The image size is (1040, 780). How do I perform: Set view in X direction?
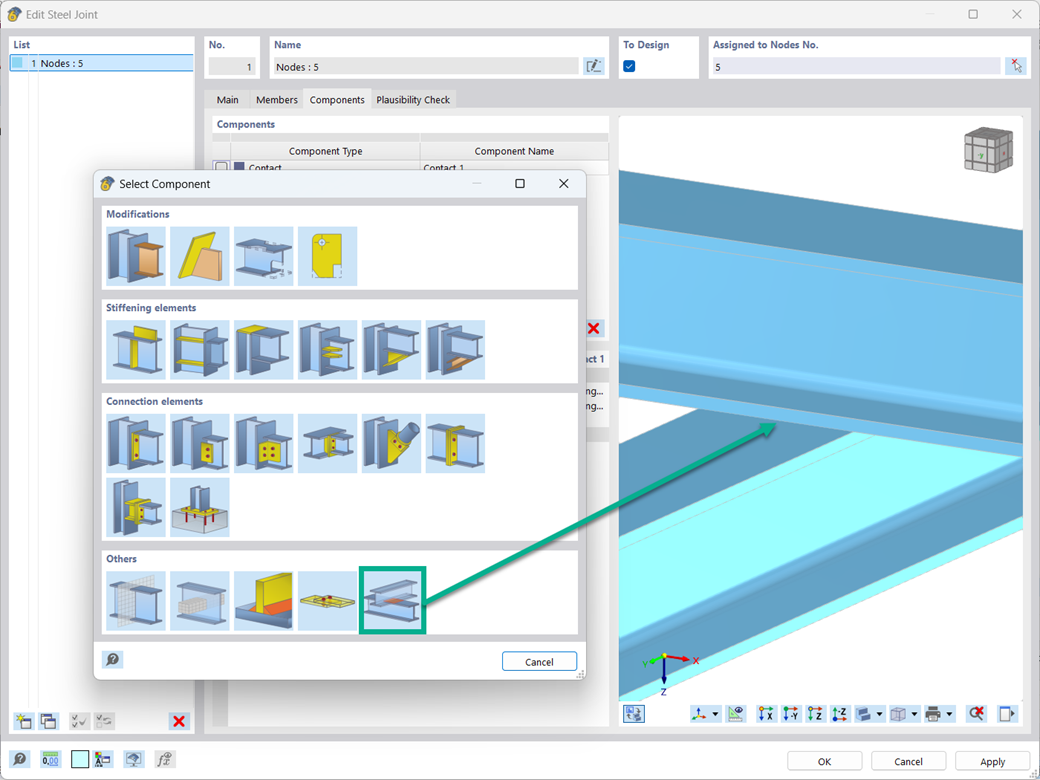tap(766, 714)
